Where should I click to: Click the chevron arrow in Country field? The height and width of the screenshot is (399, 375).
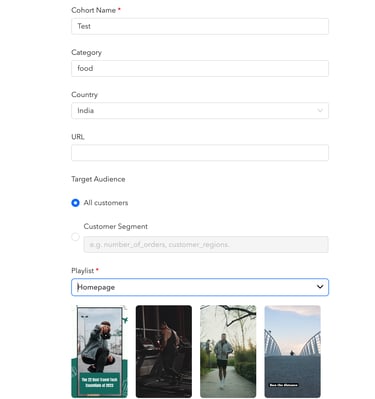click(x=320, y=111)
